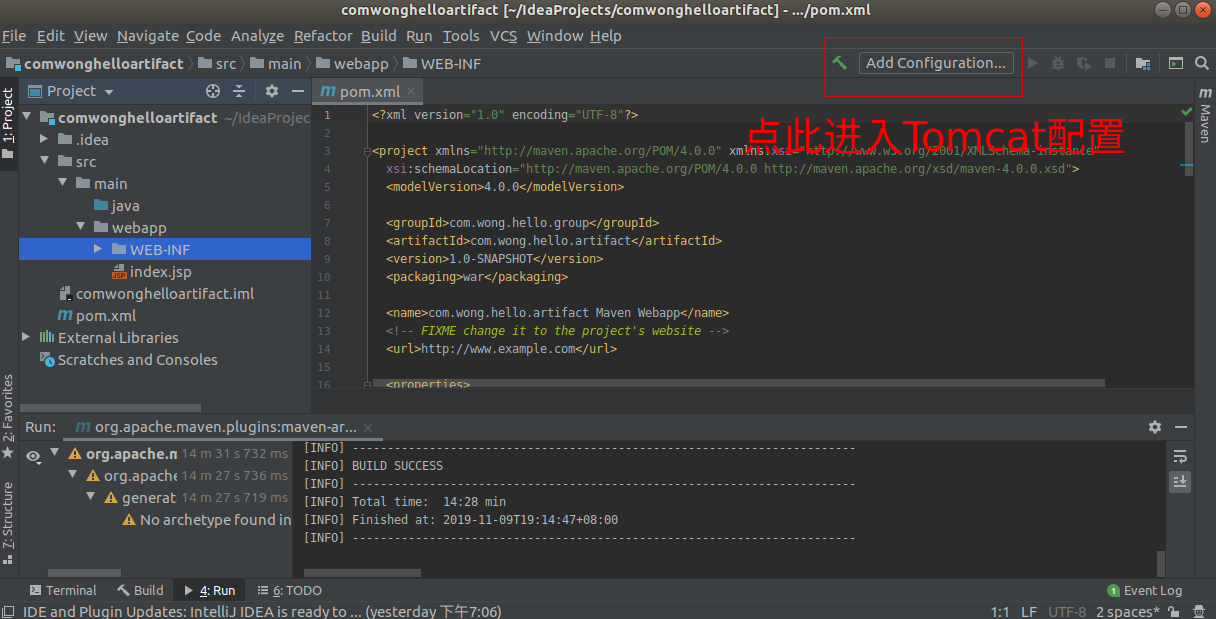The height and width of the screenshot is (619, 1216).
Task: Expand the .idea folder arrow
Action: (44, 139)
